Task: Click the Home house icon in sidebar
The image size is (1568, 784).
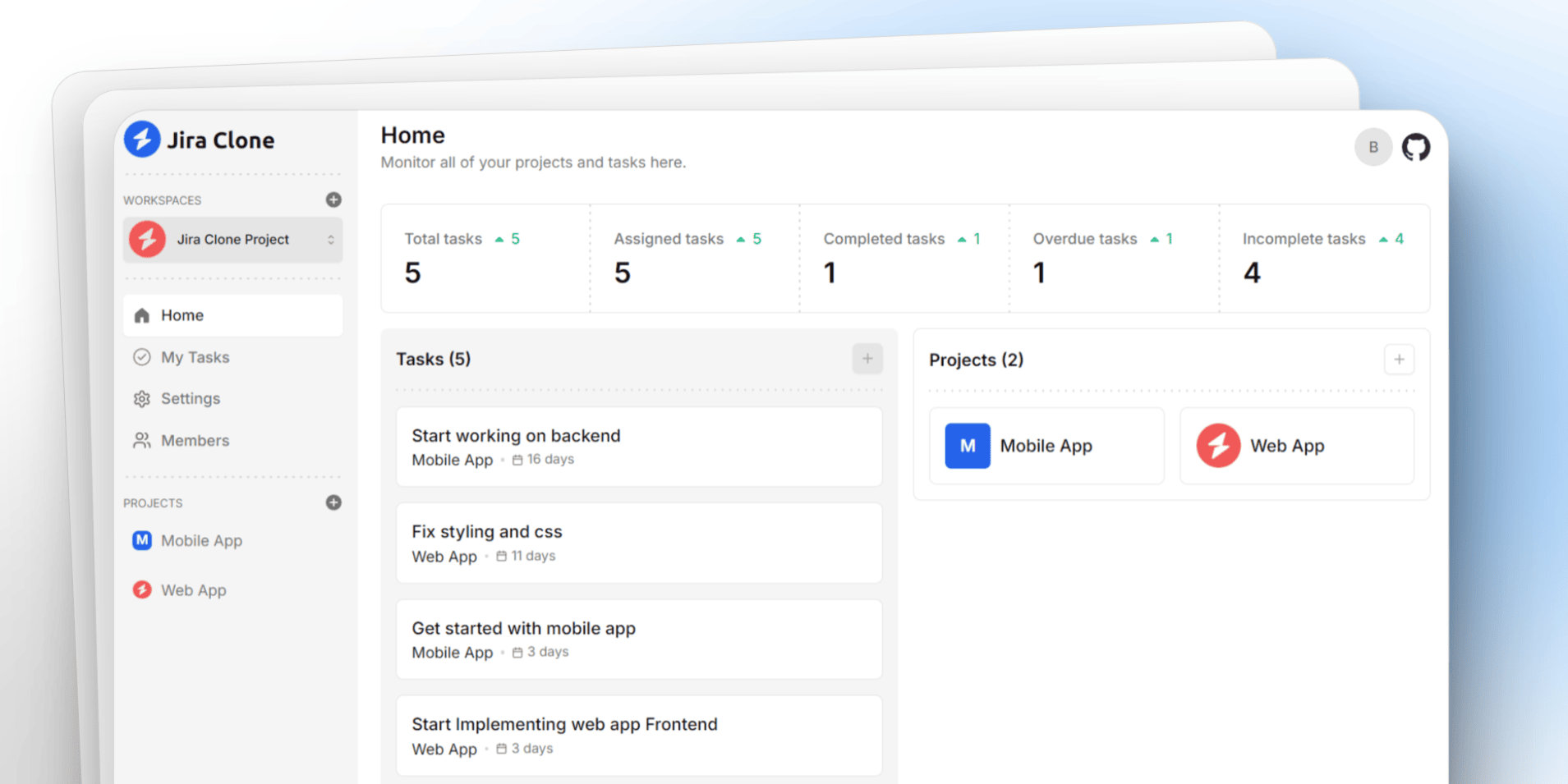Action: click(x=142, y=315)
